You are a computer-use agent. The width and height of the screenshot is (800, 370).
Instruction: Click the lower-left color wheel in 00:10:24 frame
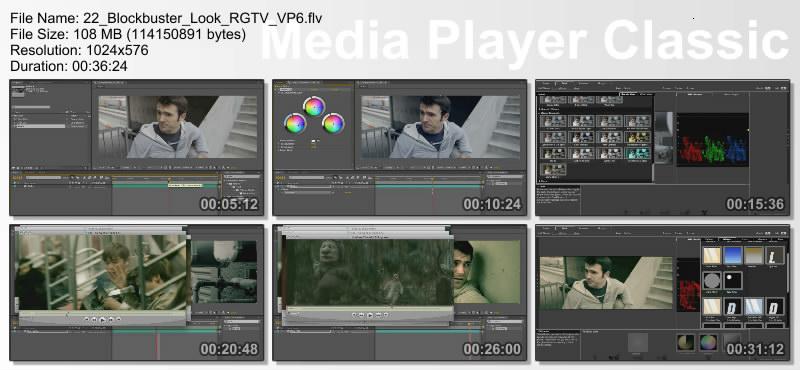pos(295,124)
